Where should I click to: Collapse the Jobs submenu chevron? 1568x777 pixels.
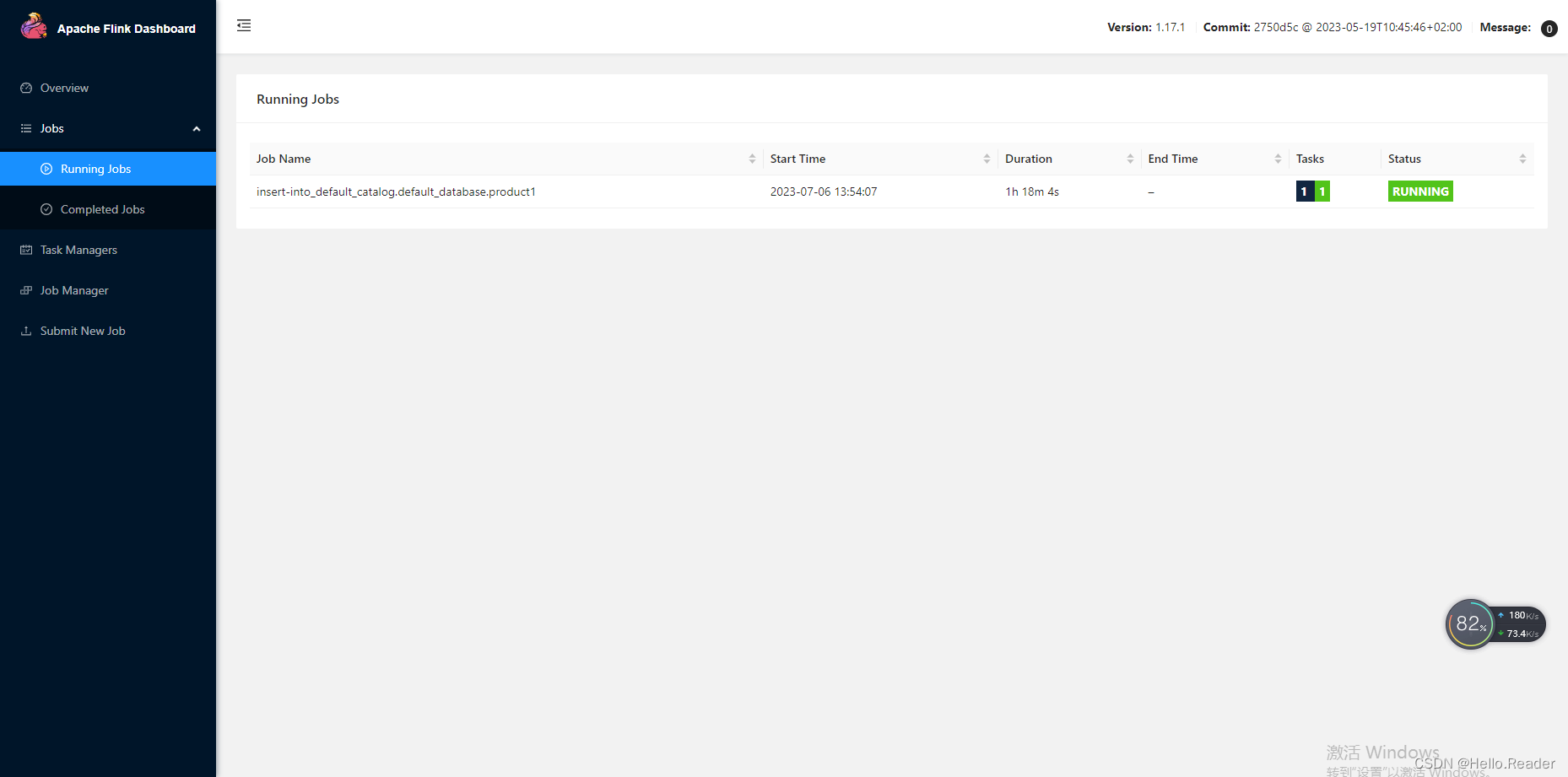tap(197, 129)
